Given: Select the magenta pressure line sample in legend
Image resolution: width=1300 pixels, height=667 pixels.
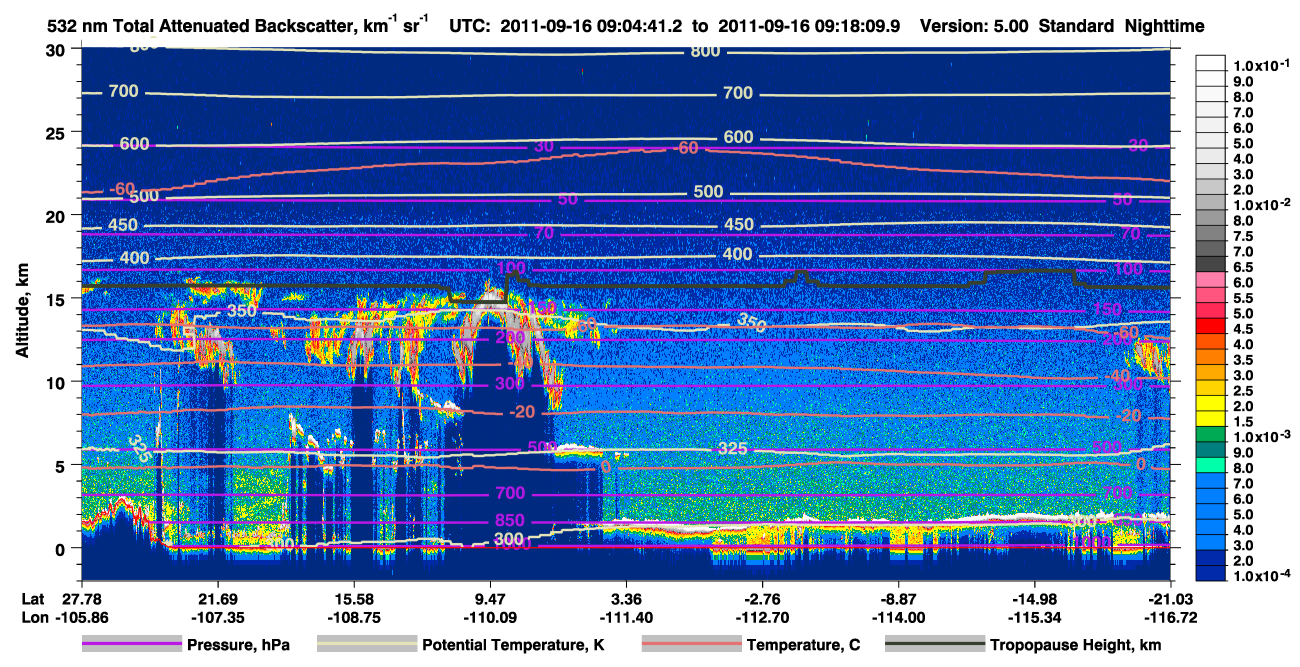Looking at the screenshot, I should [131, 645].
